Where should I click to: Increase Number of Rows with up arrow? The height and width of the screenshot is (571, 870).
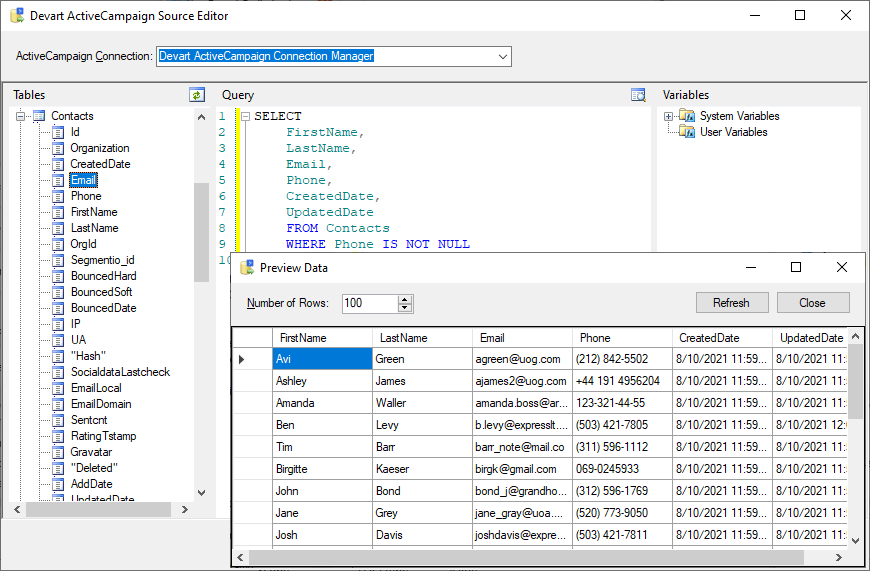405,299
